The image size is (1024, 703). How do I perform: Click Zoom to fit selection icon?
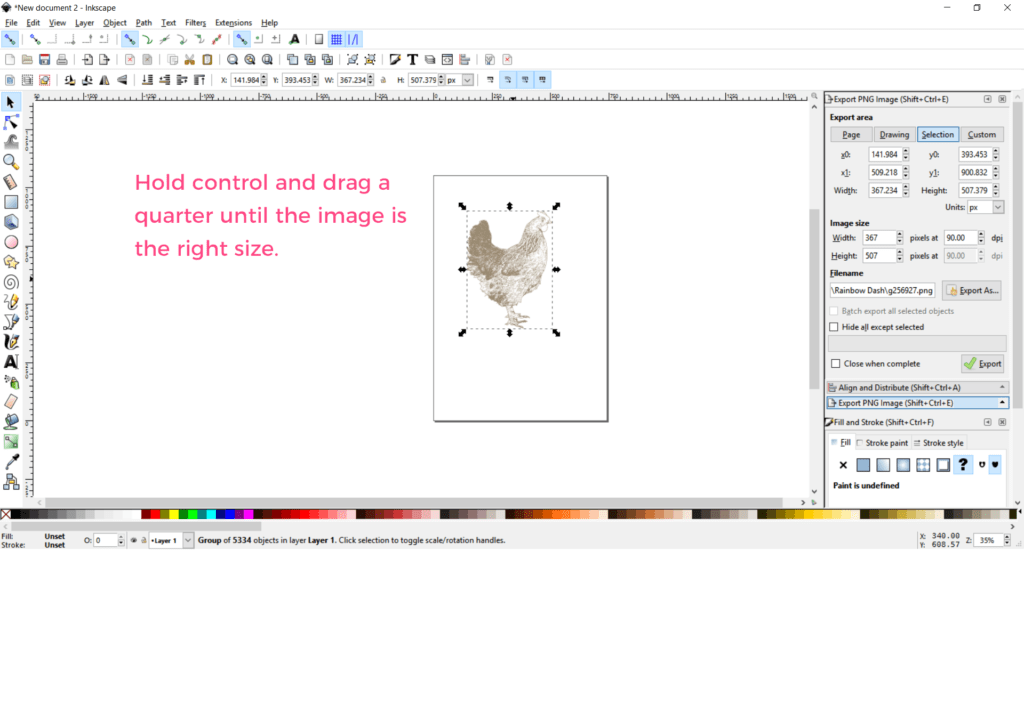(x=232, y=59)
